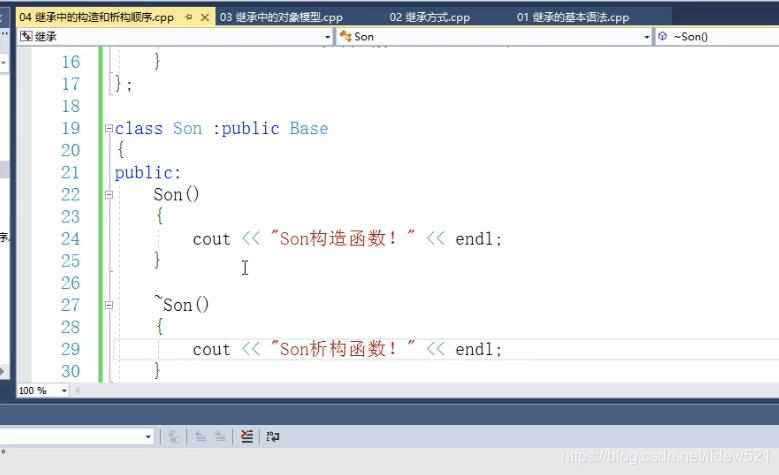Close the 04 继承中的构造和析构顺序.cpp tab

[205, 17]
